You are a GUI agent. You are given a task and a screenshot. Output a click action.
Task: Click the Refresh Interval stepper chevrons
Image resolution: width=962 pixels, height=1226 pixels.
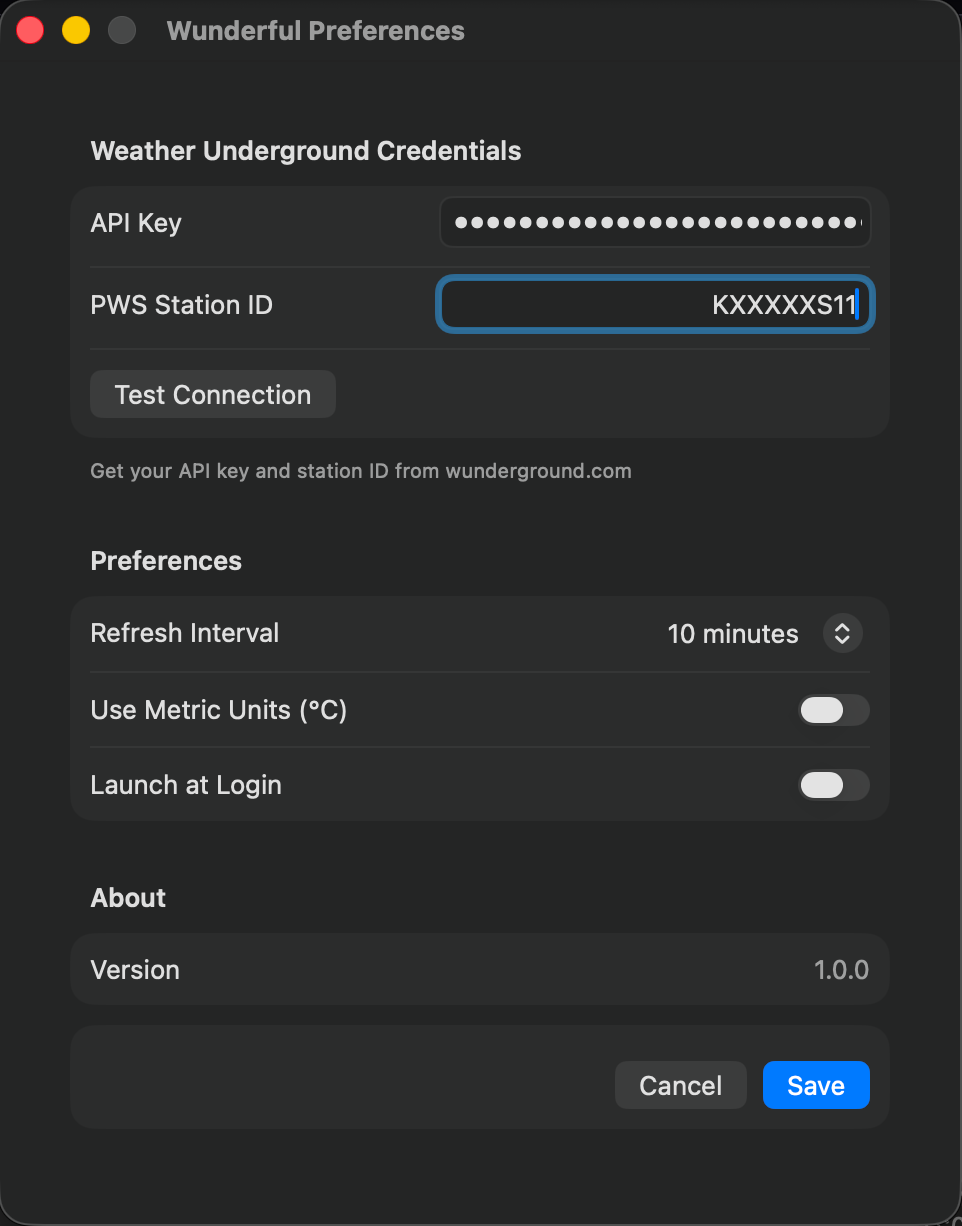point(842,633)
